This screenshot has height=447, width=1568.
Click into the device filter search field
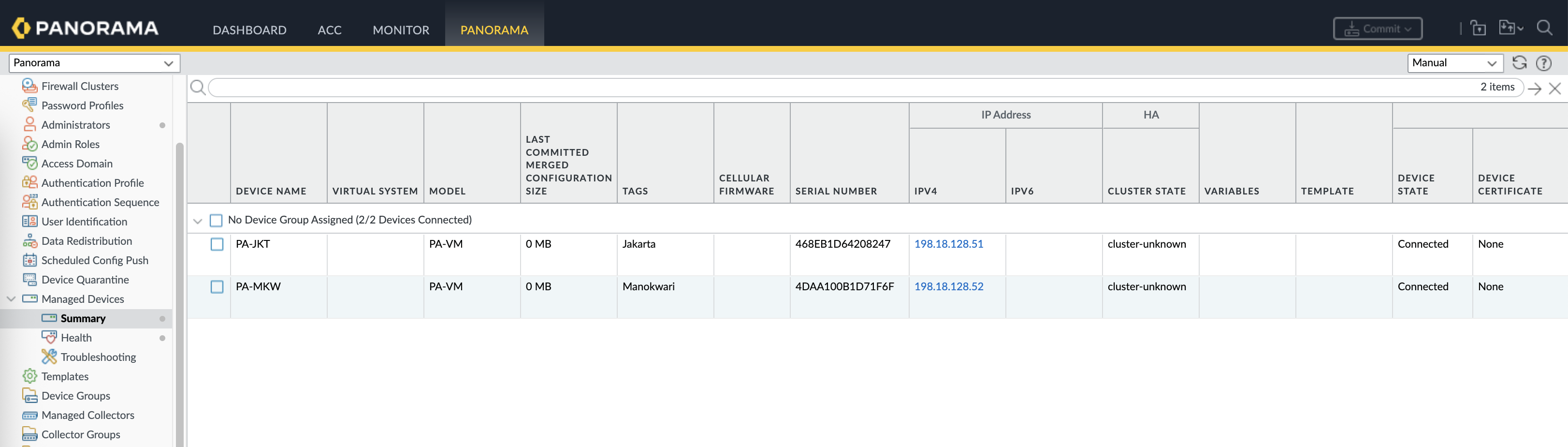(840, 88)
